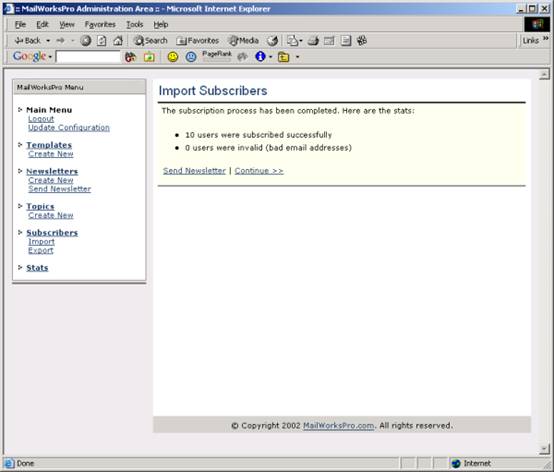The height and width of the screenshot is (472, 554).
Task: Open the page info dropdown arrow
Action: pyautogui.click(x=271, y=57)
